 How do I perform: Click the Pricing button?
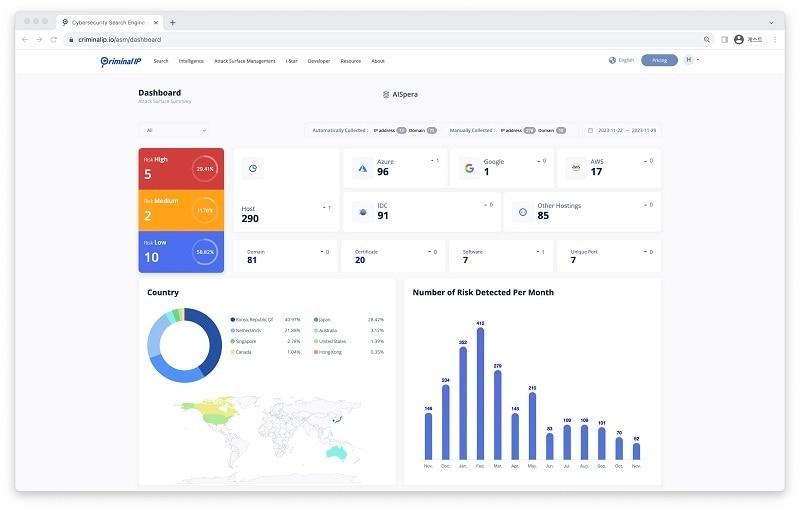659,60
